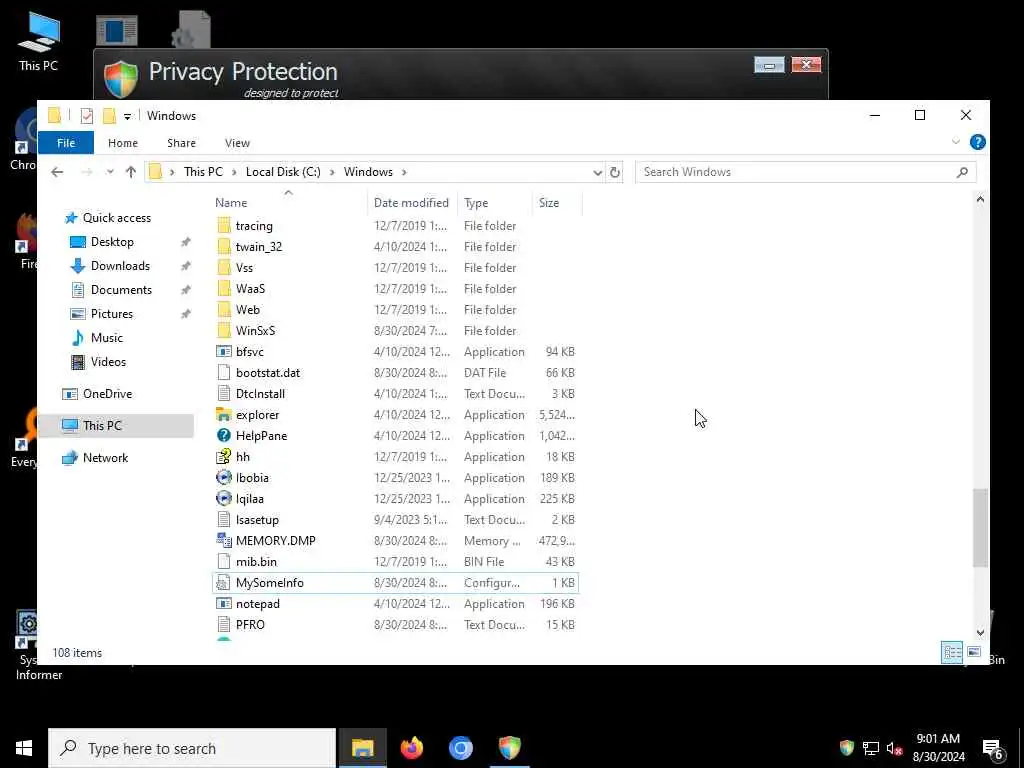Select the tracing folder icon
1024x768 pixels.
224,226
